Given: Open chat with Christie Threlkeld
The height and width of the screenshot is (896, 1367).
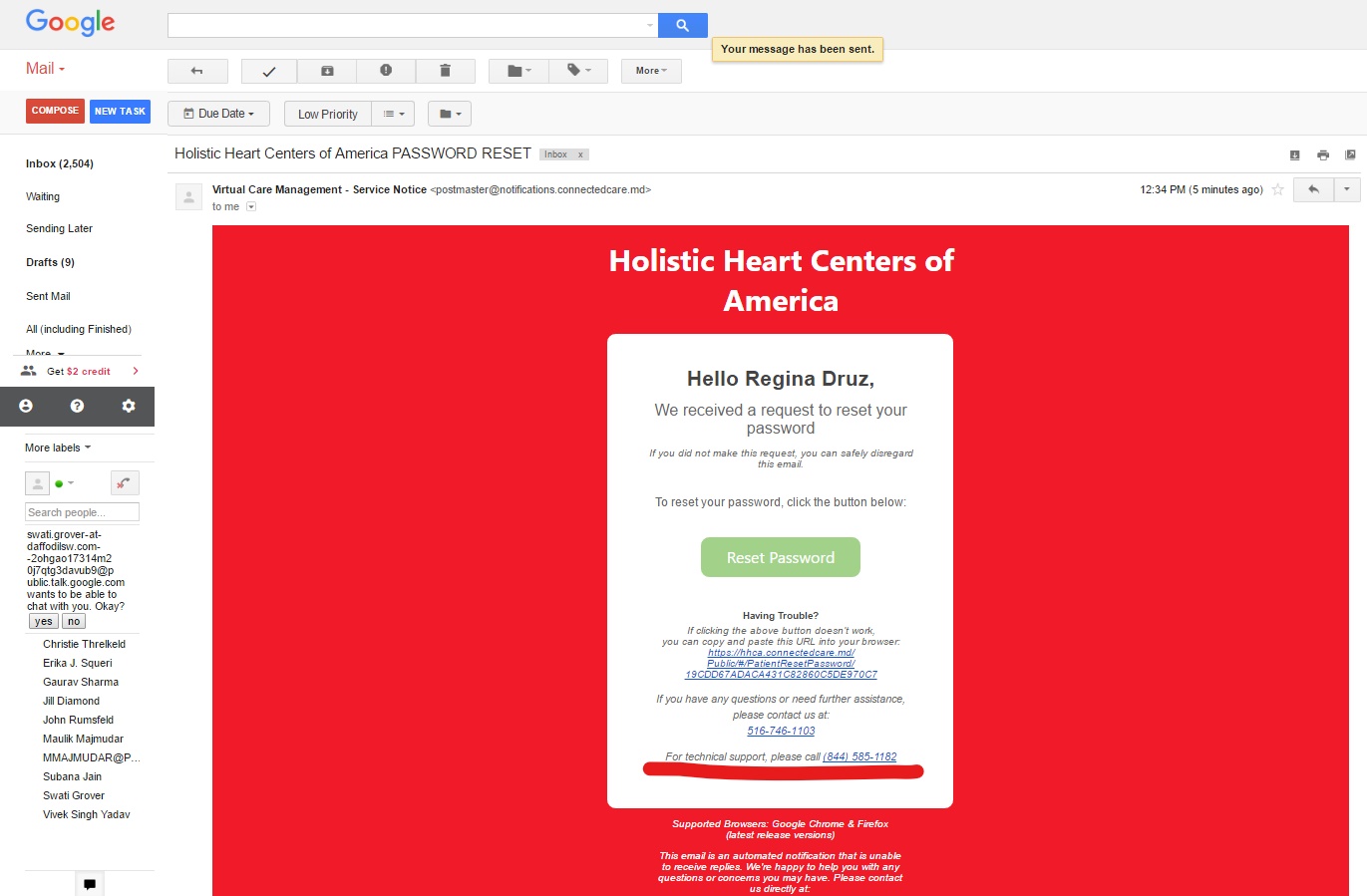Looking at the screenshot, I should (x=84, y=644).
